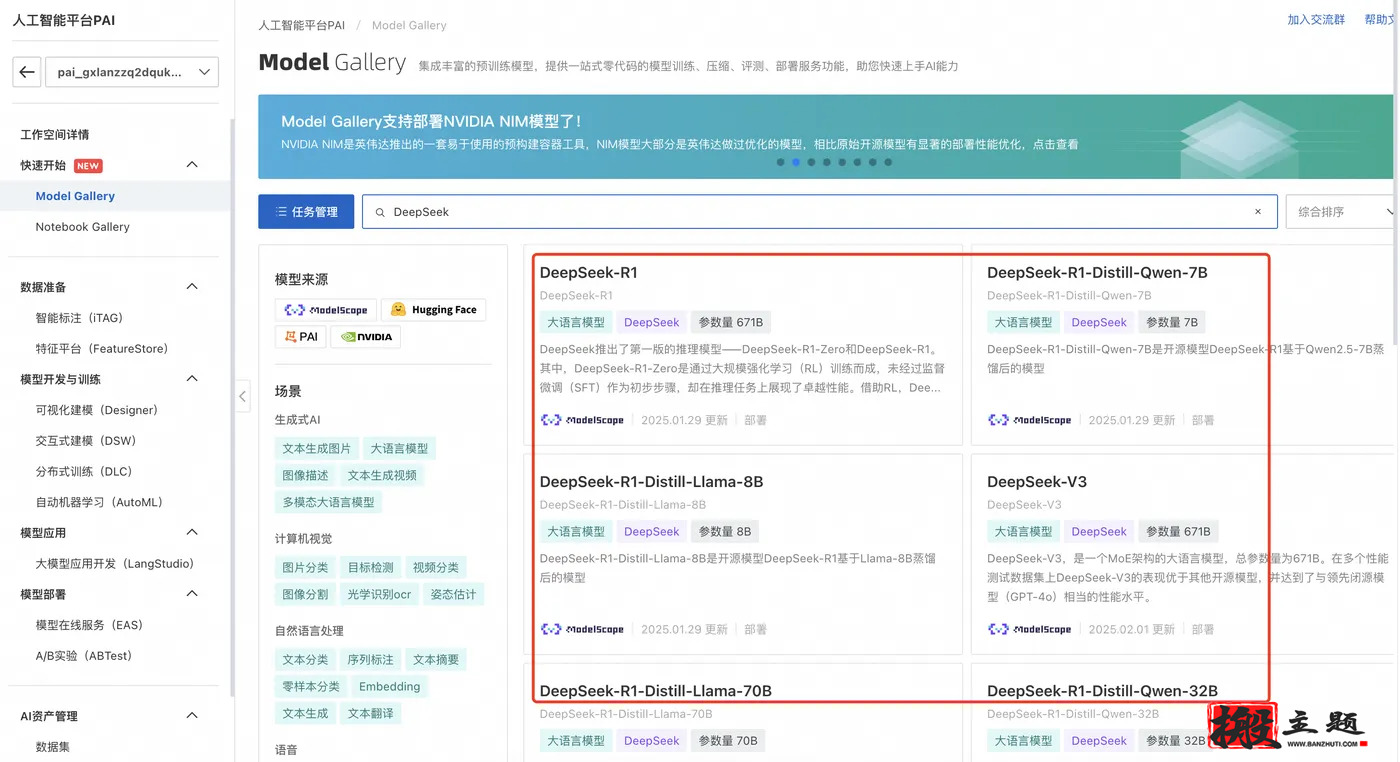Open the 综合排序 sort dropdown

pyautogui.click(x=1340, y=212)
